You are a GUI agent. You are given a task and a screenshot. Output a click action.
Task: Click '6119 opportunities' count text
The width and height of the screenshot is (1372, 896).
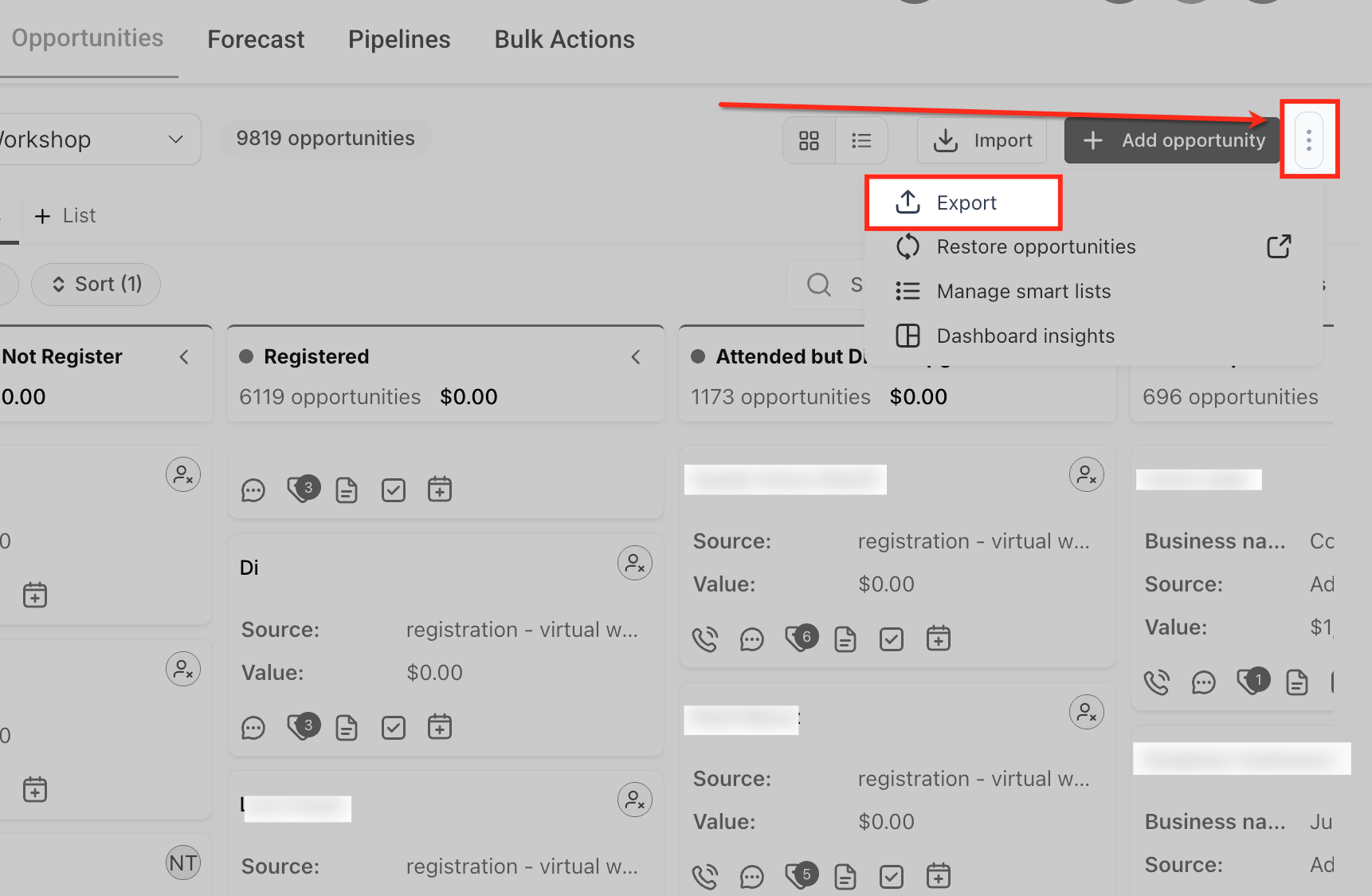coord(330,397)
